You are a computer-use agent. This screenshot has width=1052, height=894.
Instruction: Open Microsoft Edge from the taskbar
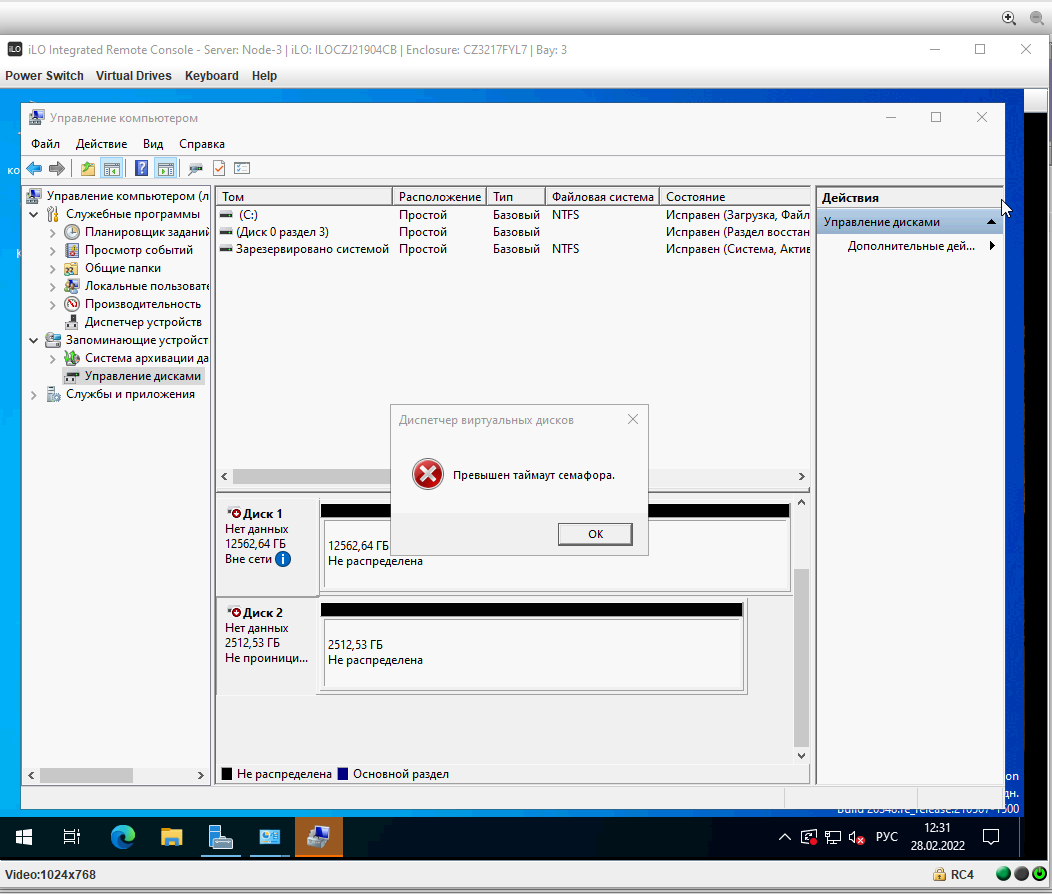tap(123, 837)
